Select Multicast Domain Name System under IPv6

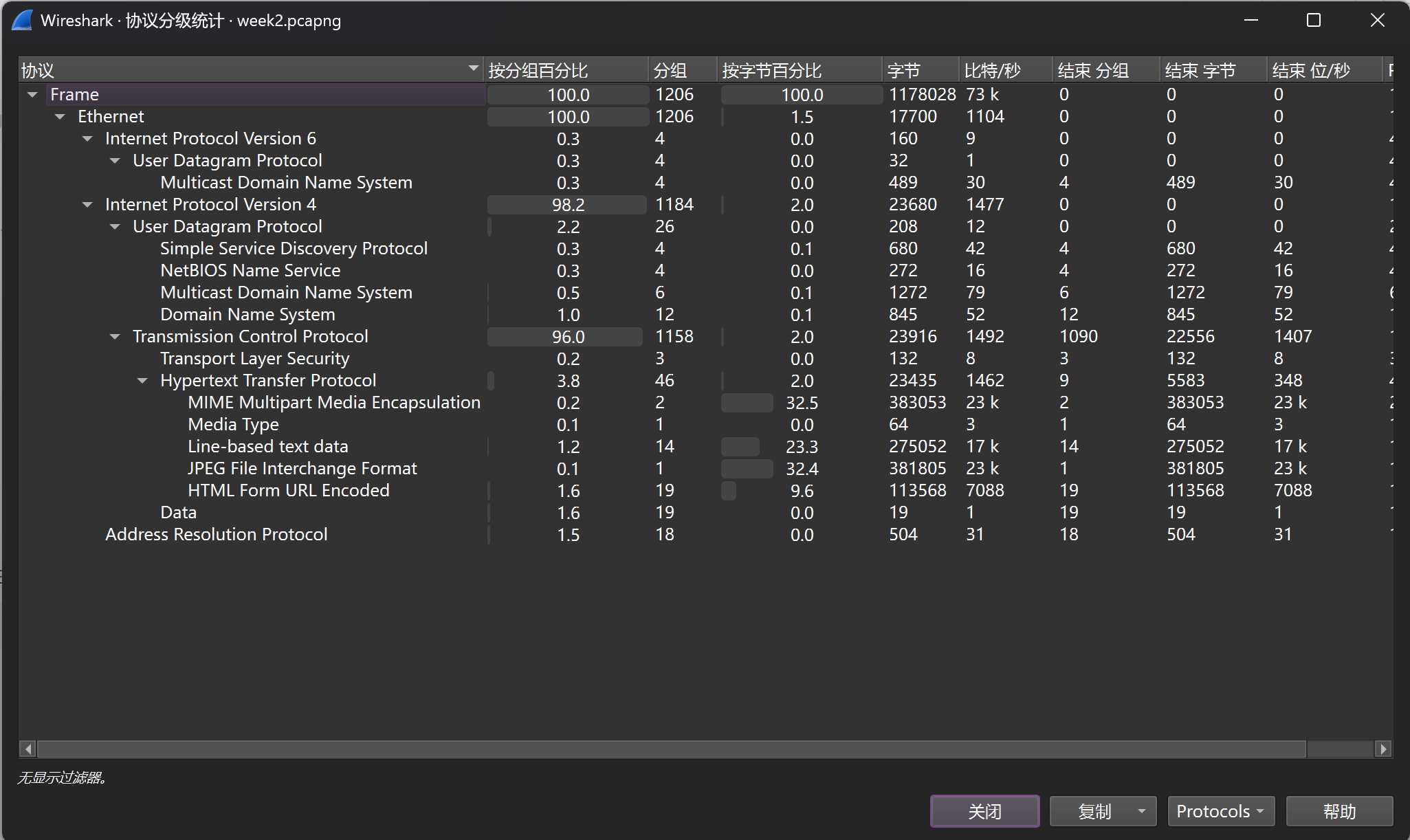point(705,183)
